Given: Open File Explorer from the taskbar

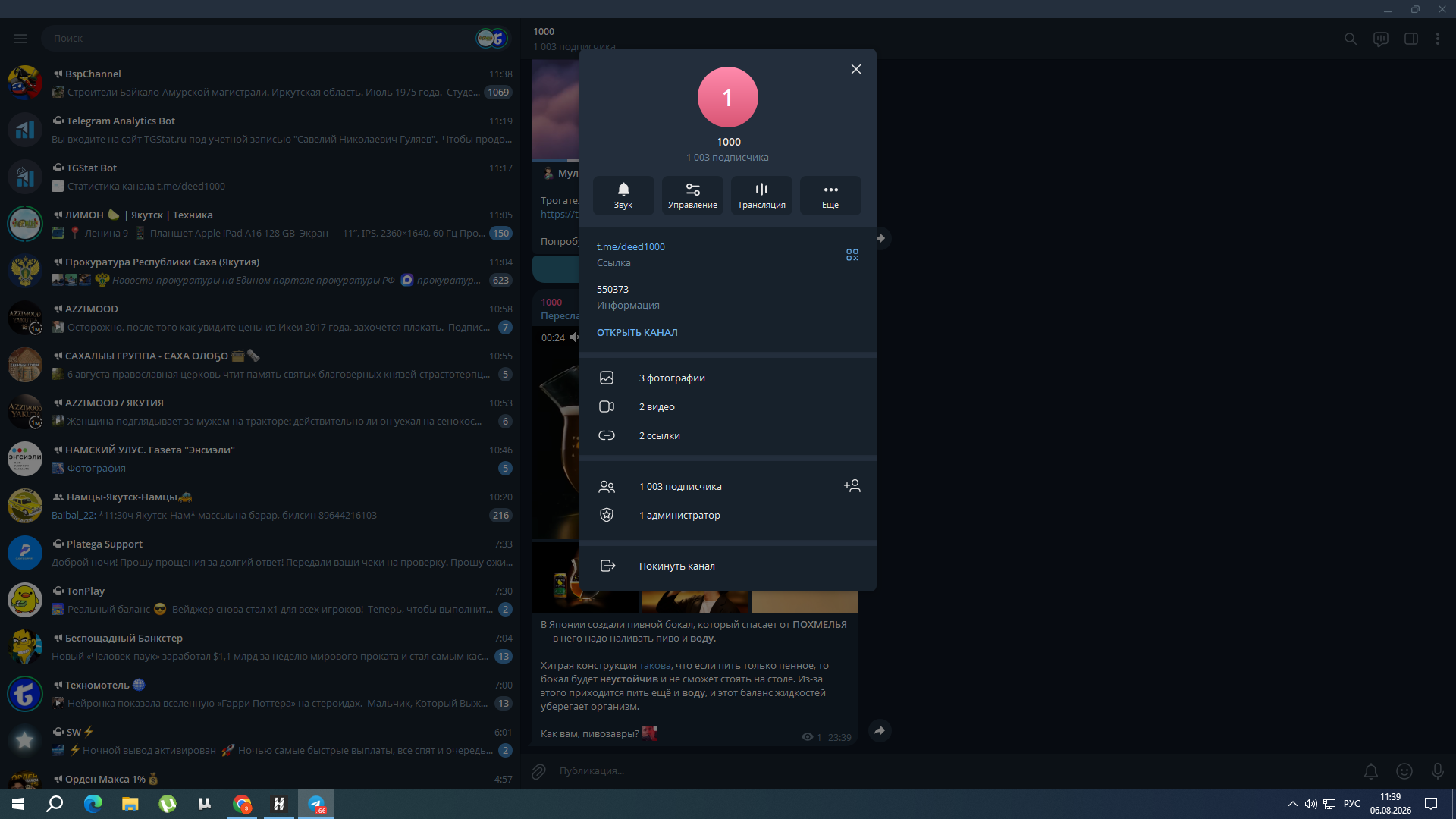Looking at the screenshot, I should tap(130, 804).
